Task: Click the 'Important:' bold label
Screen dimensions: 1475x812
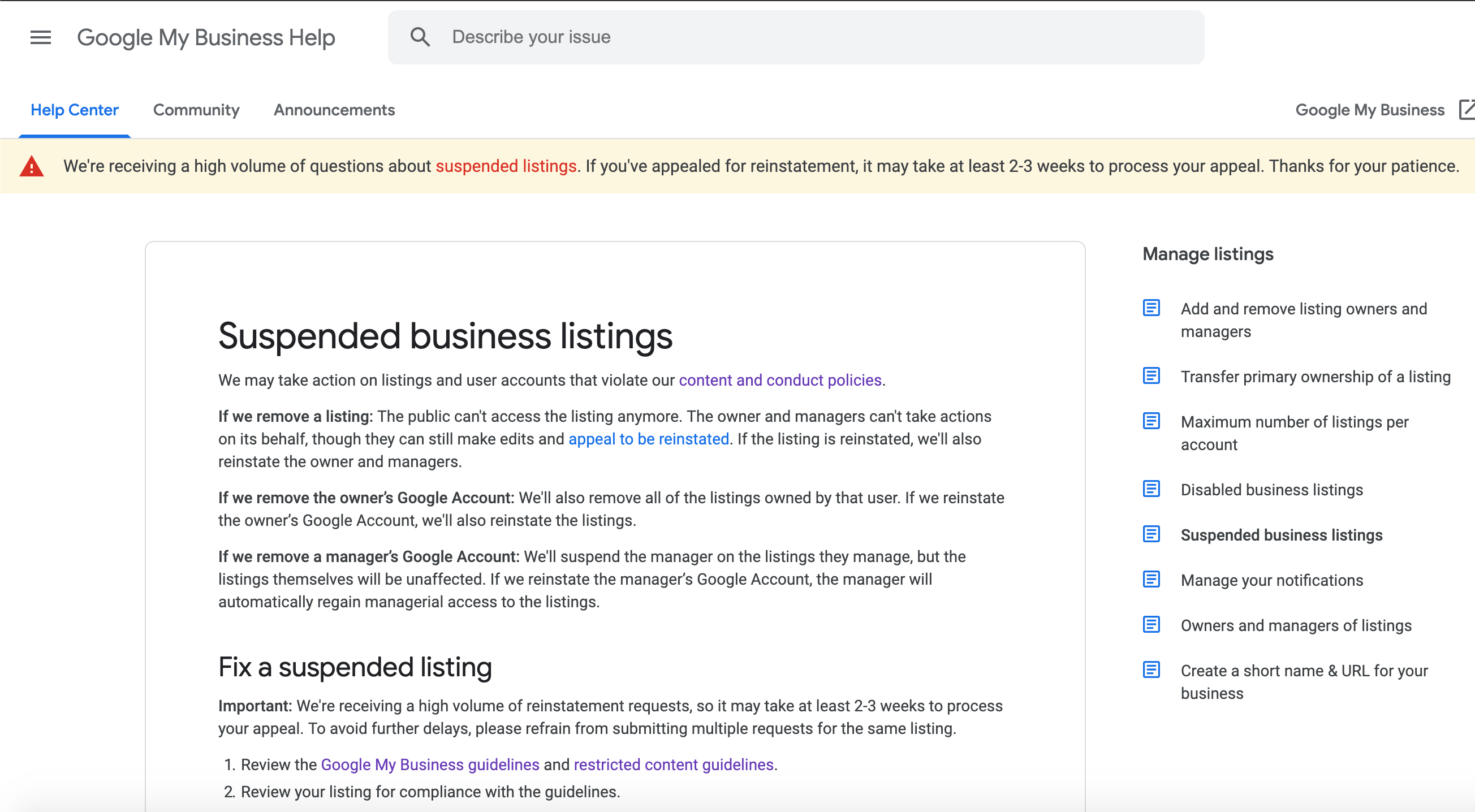Action: click(x=256, y=706)
